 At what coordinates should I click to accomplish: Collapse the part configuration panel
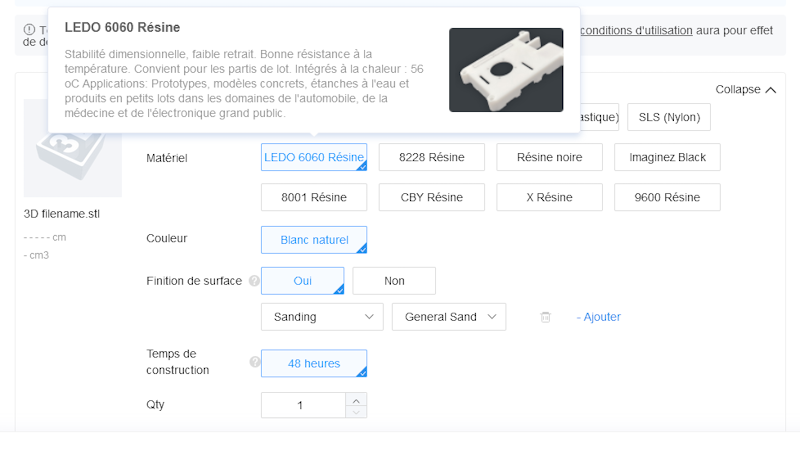746,90
